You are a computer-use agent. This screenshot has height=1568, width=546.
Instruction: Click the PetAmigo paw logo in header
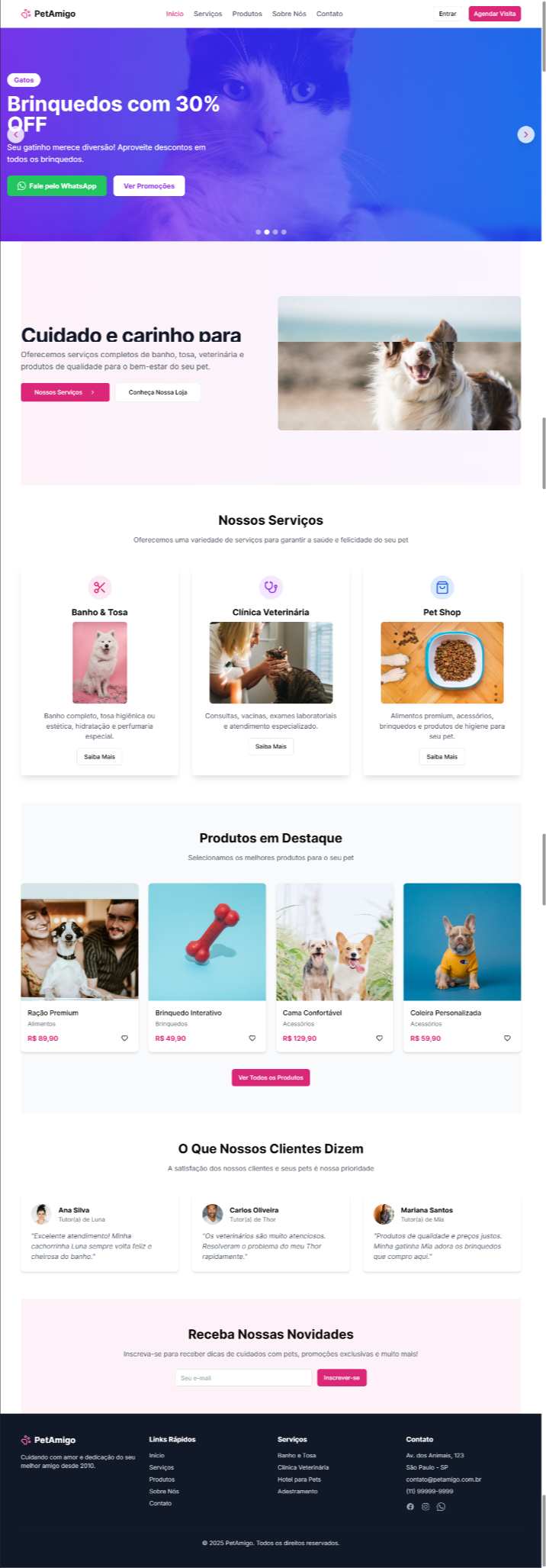coord(26,14)
